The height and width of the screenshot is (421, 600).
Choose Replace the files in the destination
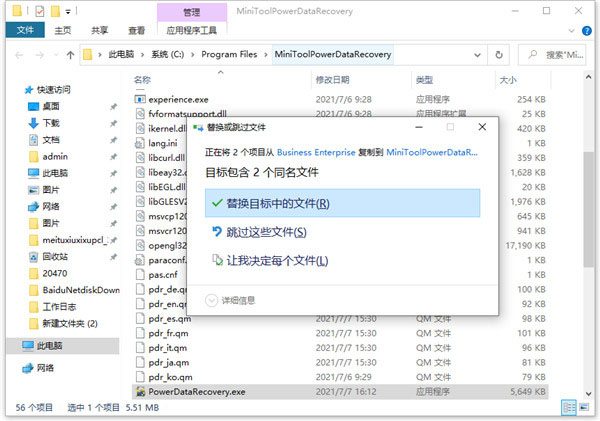pos(342,203)
